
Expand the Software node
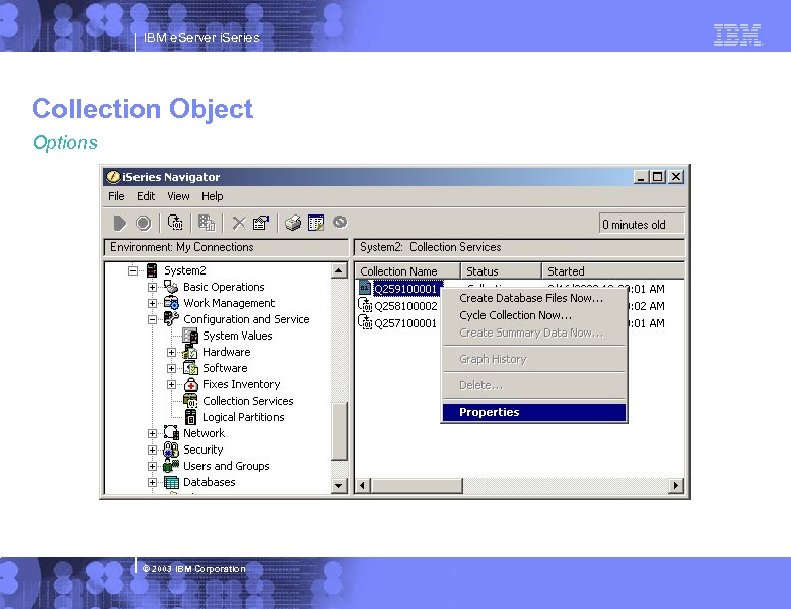click(172, 368)
